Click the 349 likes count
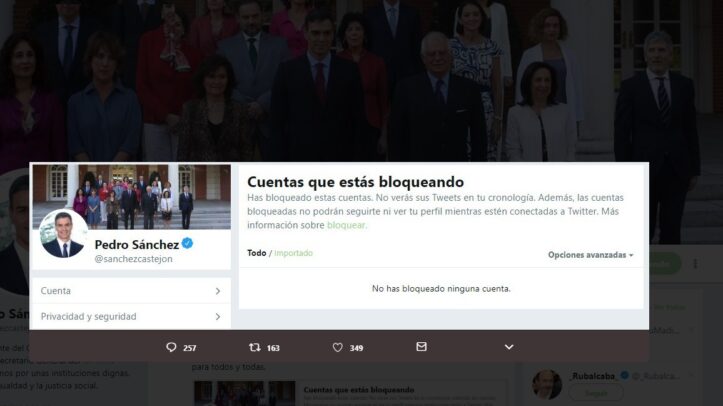The image size is (723, 406). point(356,348)
